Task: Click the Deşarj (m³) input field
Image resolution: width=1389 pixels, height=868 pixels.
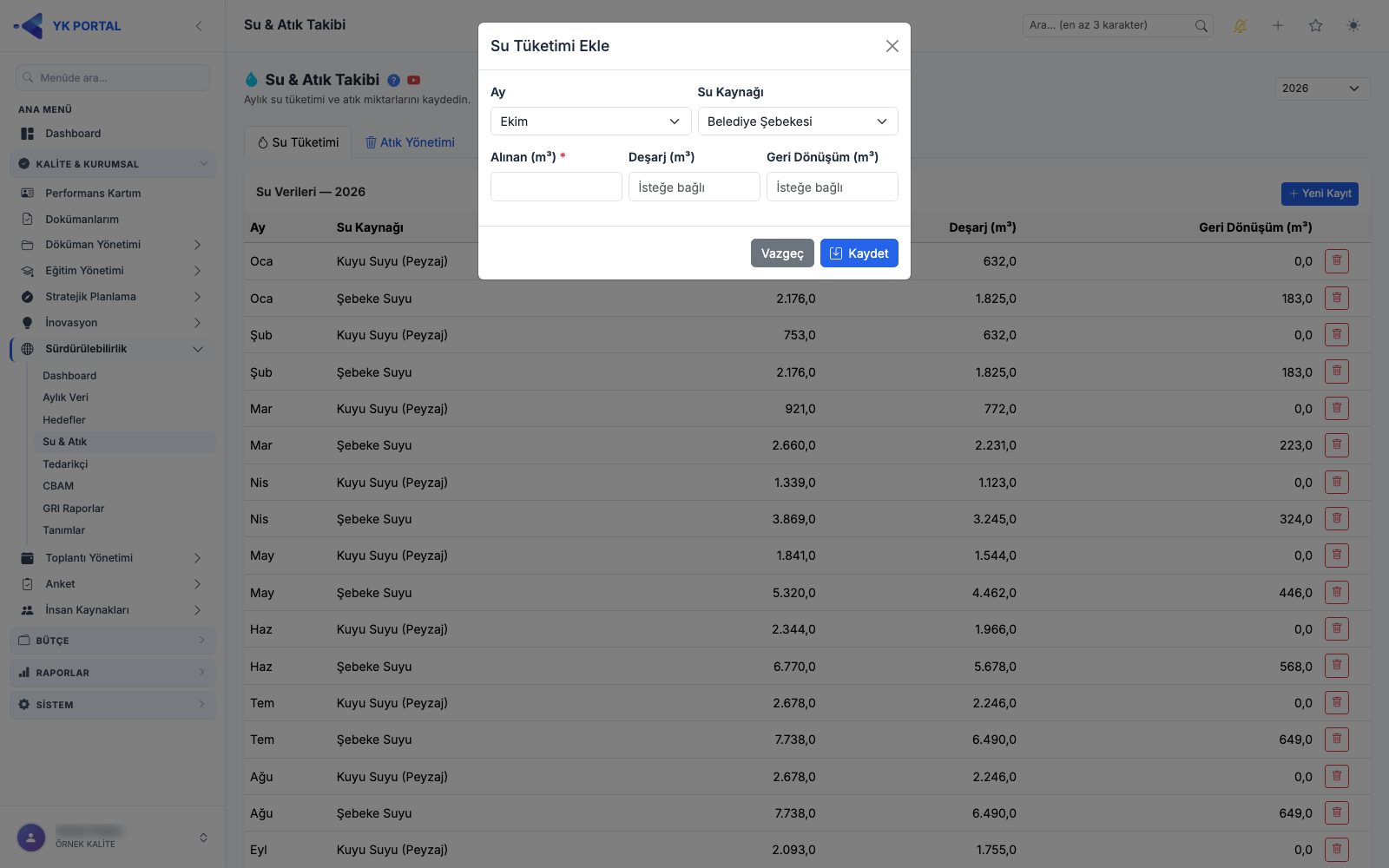Action: [x=694, y=187]
